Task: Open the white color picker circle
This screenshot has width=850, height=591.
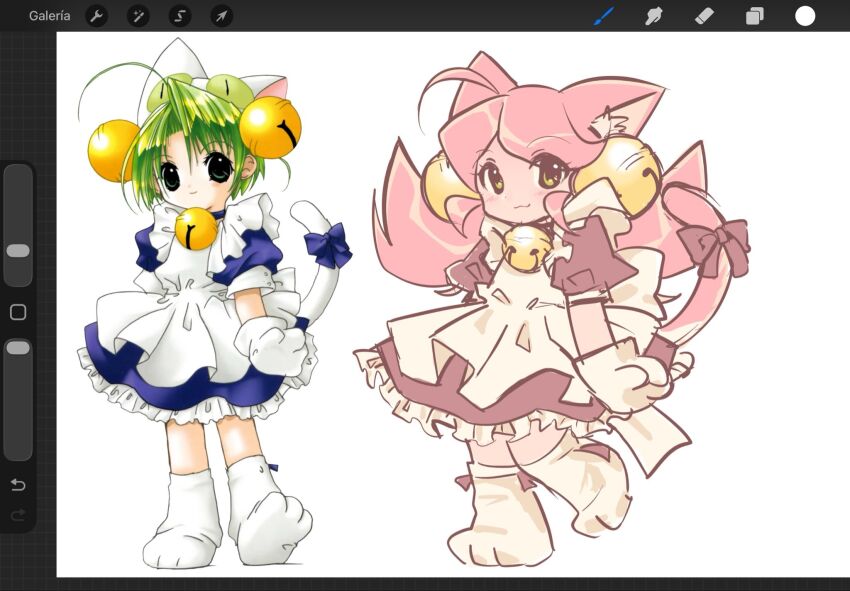Action: coord(805,16)
